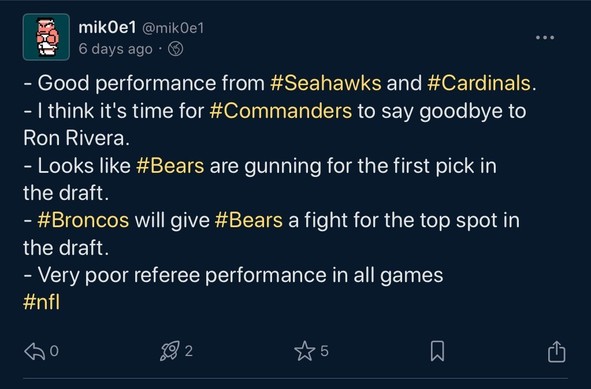591x389 pixels.
Task: Open the #Cardinals hashtag
Action: [479, 83]
